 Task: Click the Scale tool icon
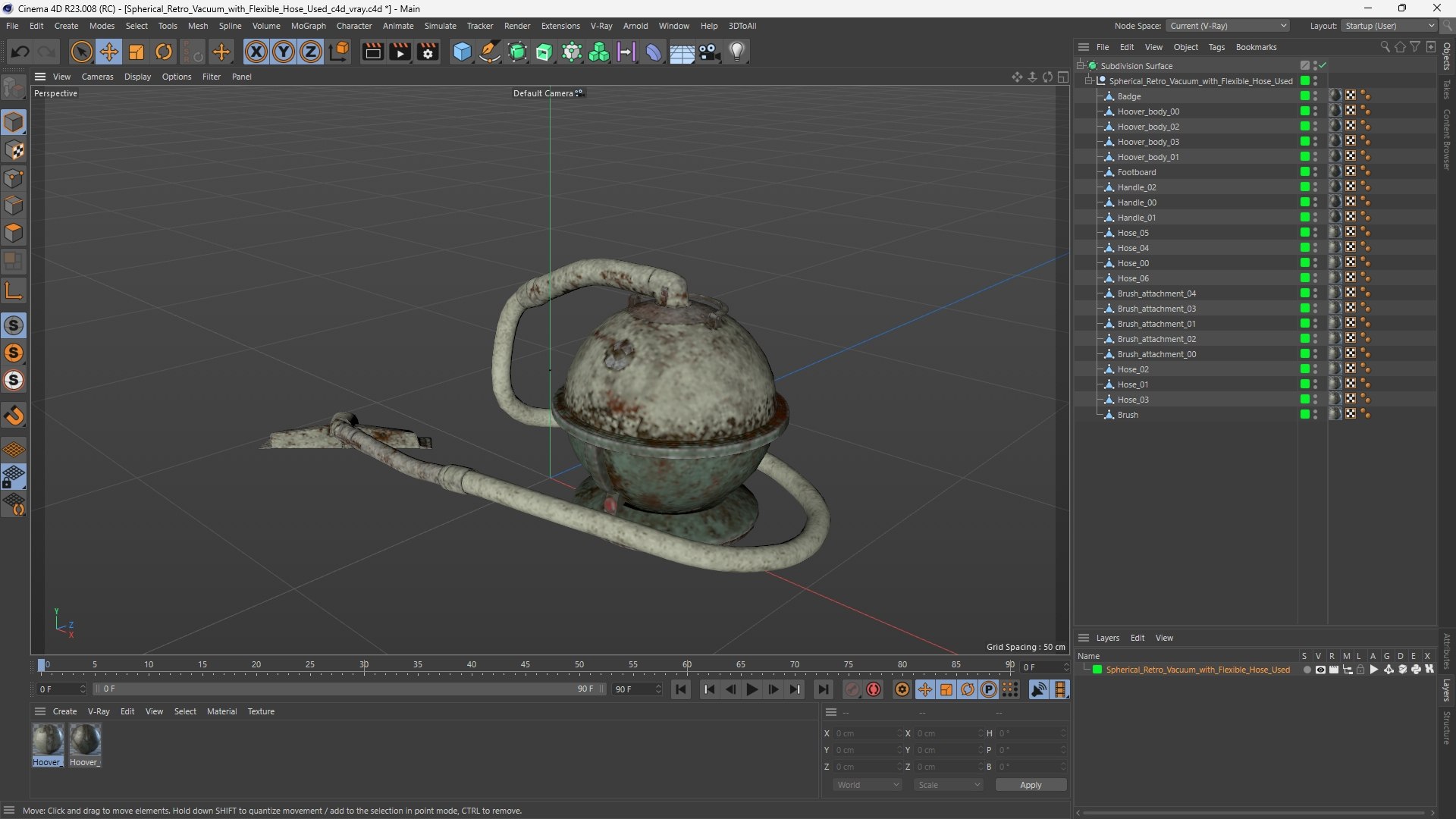coord(136,52)
